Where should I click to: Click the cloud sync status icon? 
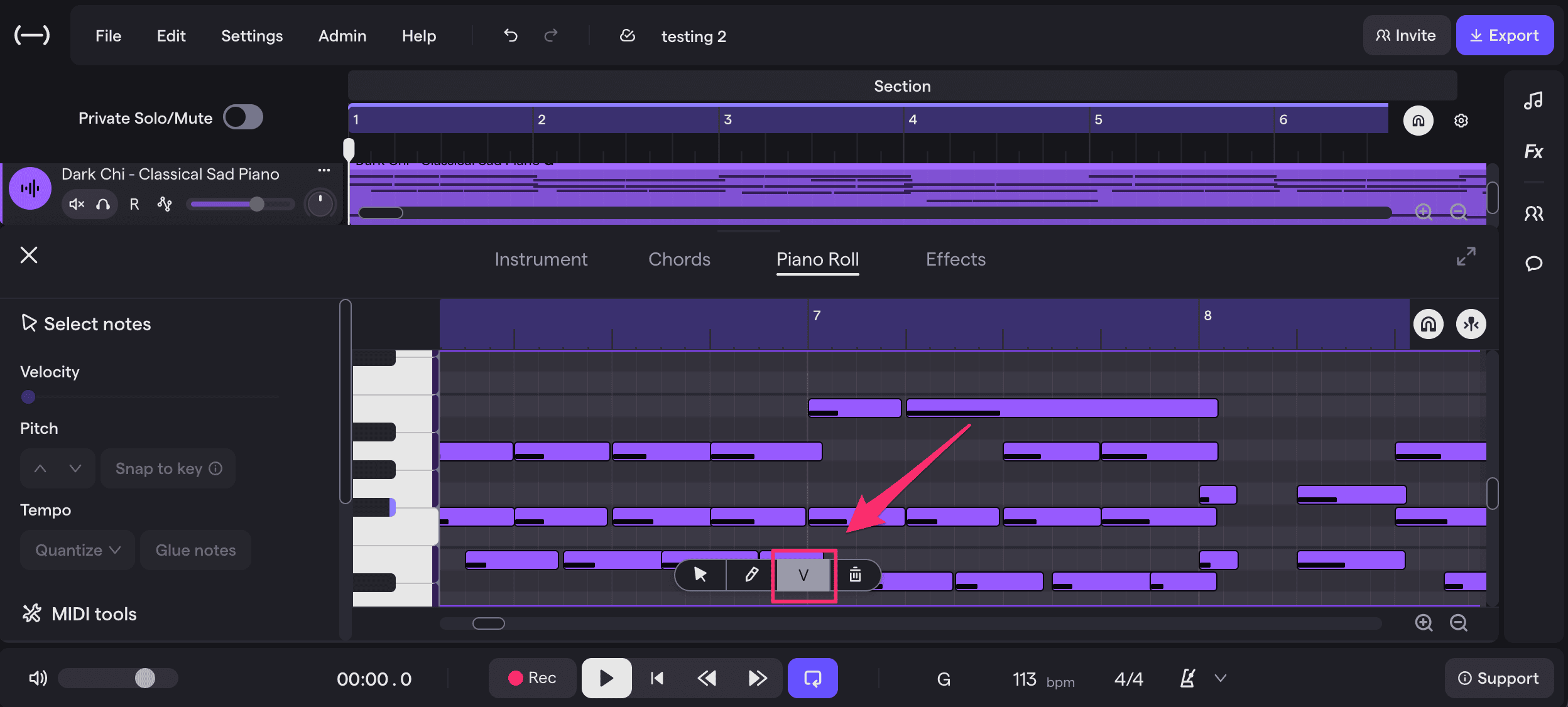(x=628, y=36)
